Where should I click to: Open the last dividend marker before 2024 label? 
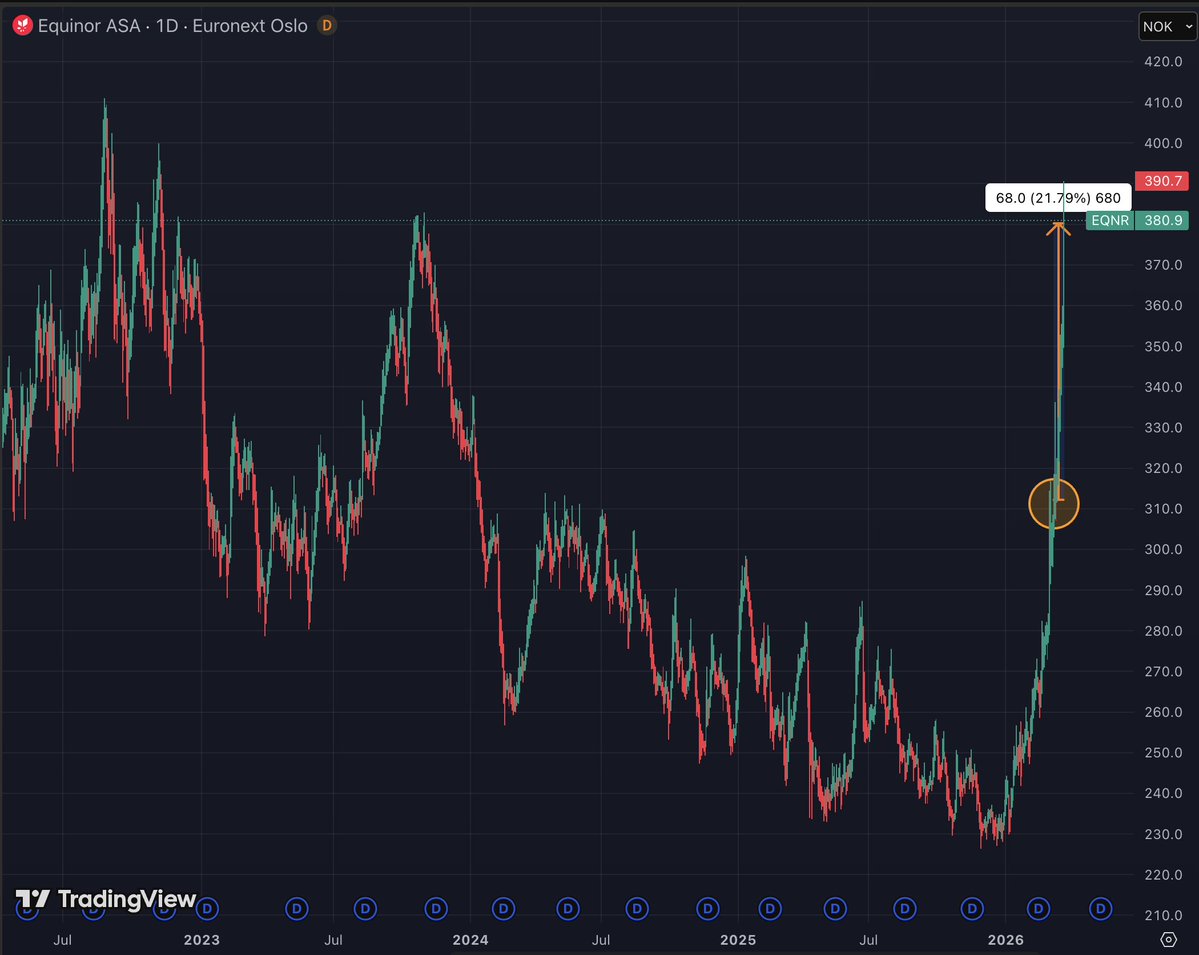tap(436, 908)
